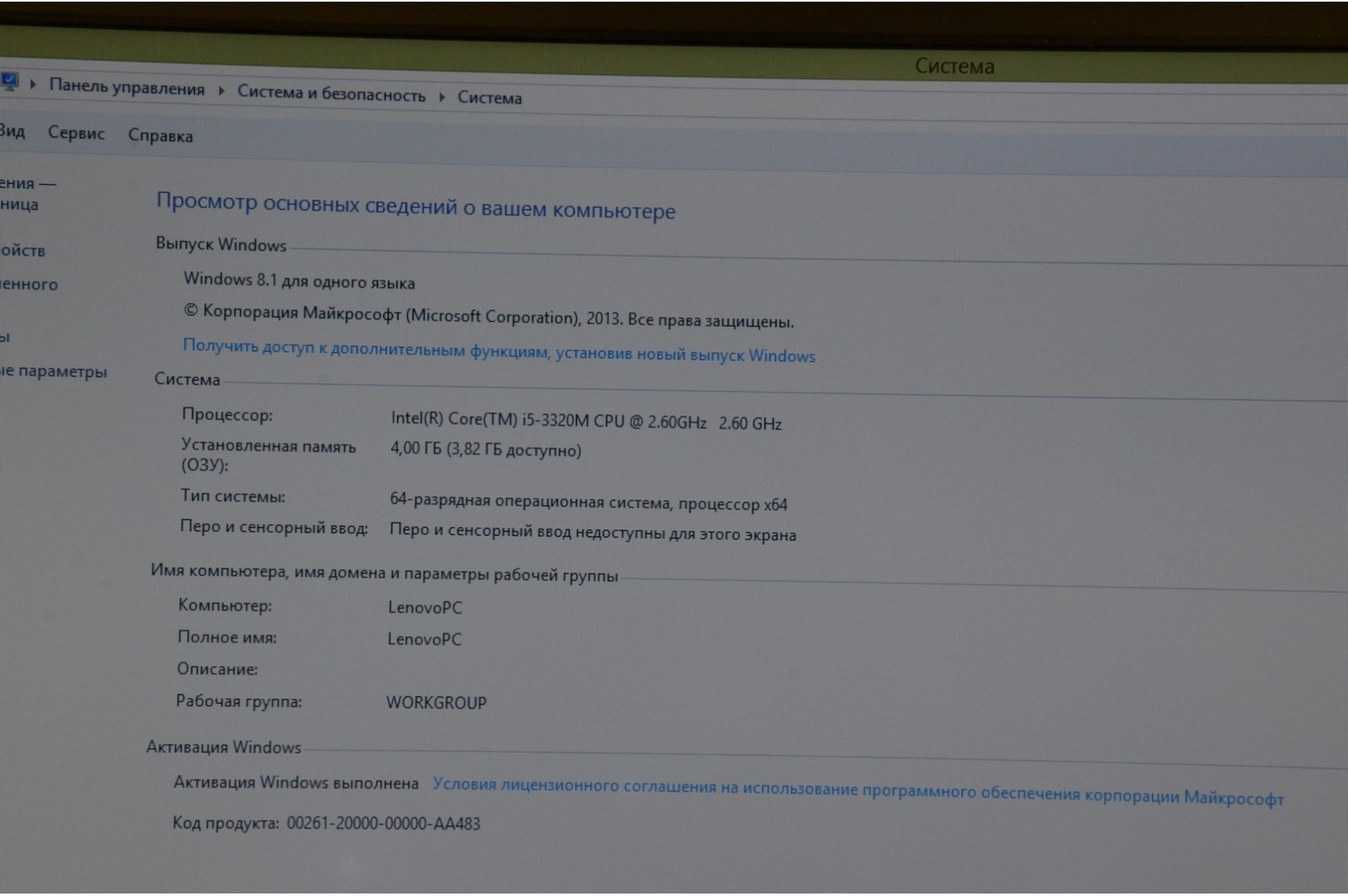Image resolution: width=1348 pixels, height=896 pixels.
Task: Select Компьютер value LenovoPC
Action: pyautogui.click(x=425, y=606)
